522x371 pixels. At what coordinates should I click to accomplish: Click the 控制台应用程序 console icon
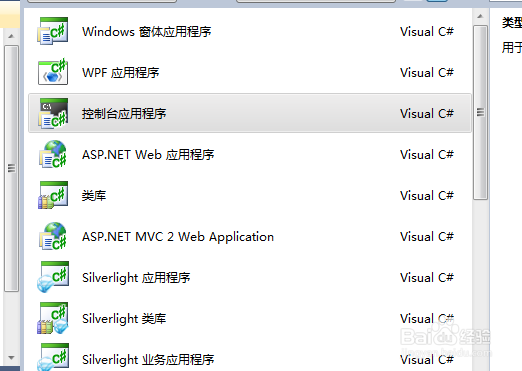[x=53, y=113]
